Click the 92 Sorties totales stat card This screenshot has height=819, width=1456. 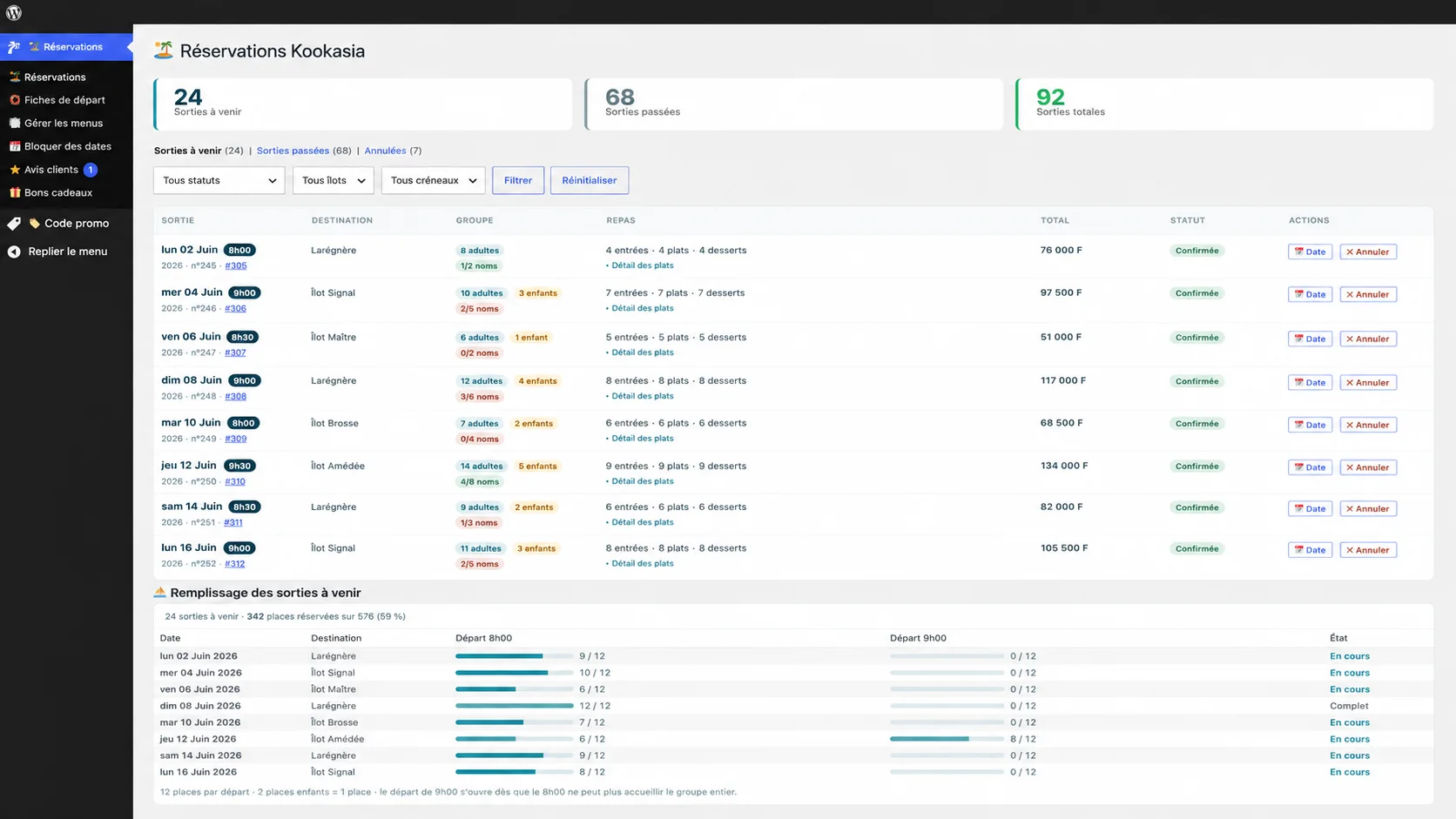click(x=1224, y=104)
